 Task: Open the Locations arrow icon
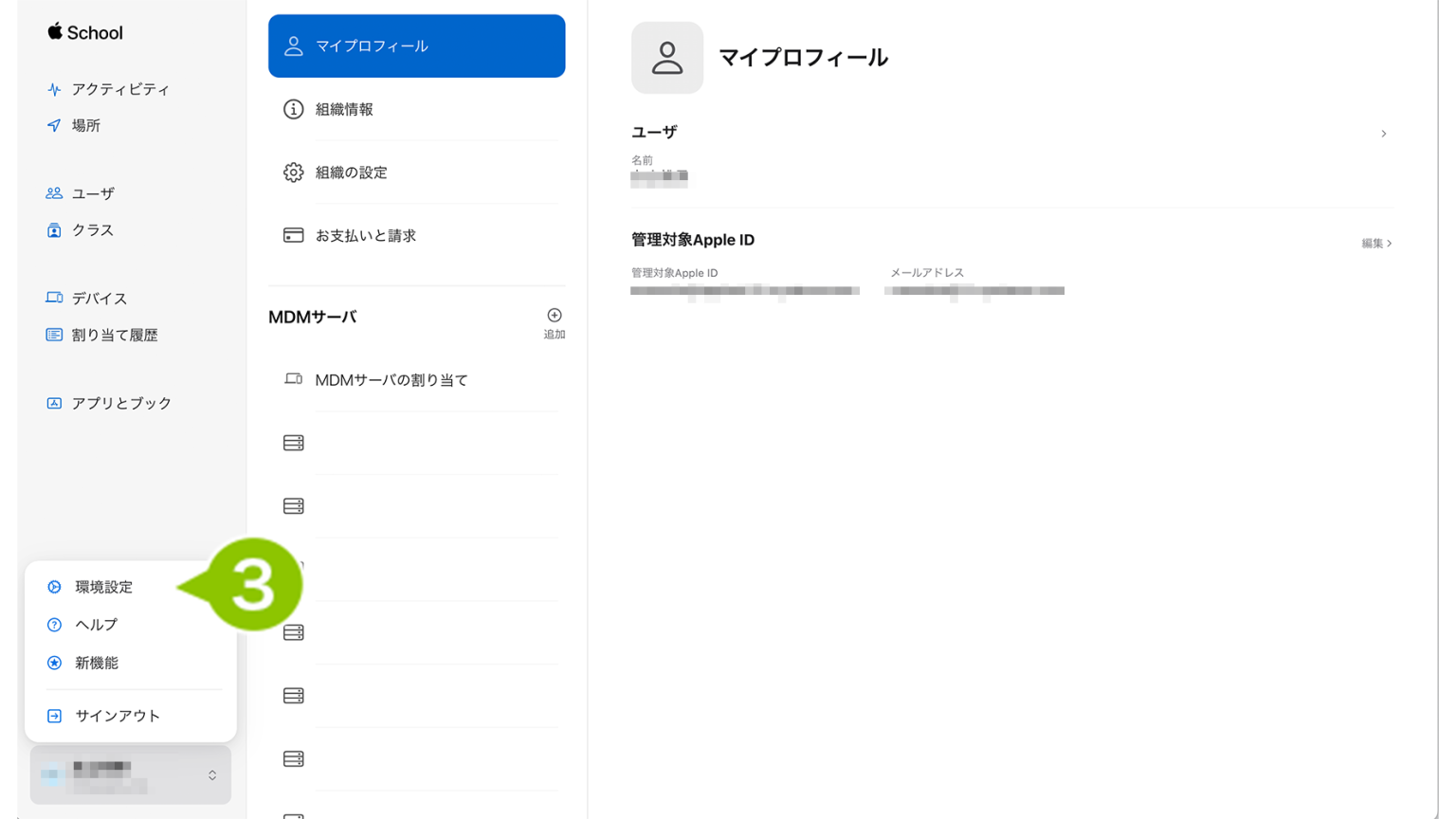pos(54,125)
